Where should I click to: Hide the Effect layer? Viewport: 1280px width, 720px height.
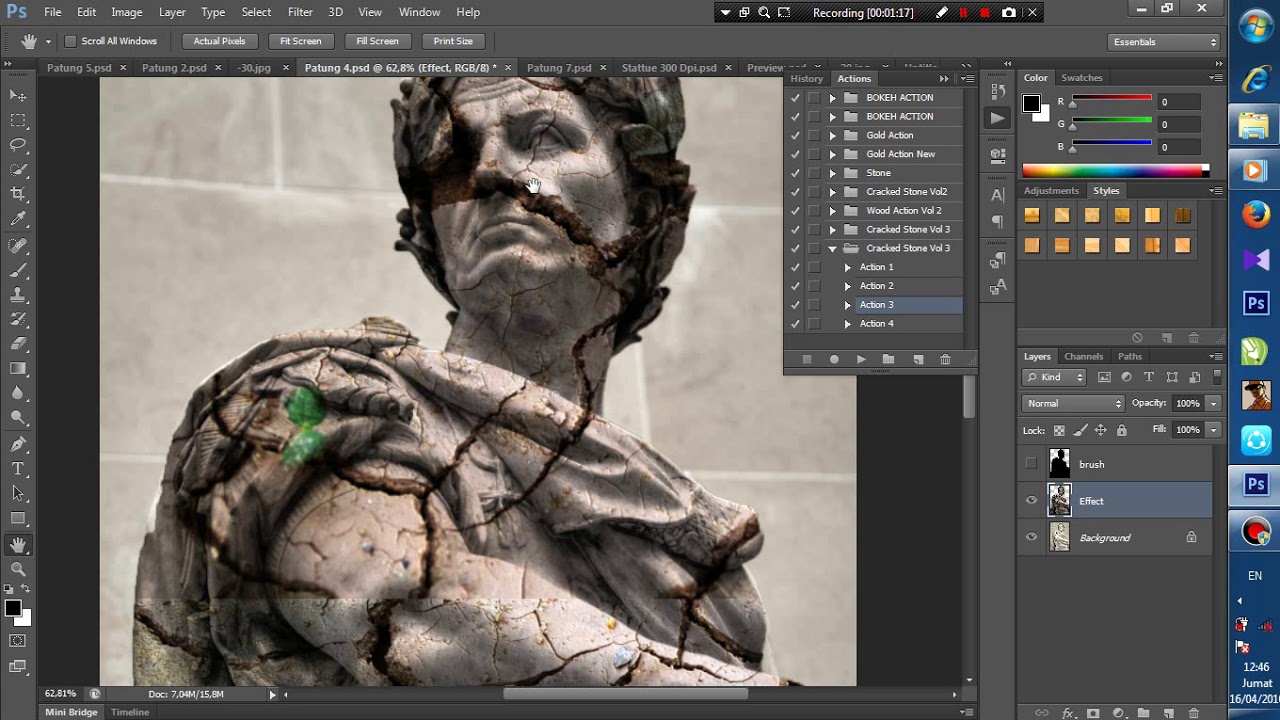(1031, 501)
